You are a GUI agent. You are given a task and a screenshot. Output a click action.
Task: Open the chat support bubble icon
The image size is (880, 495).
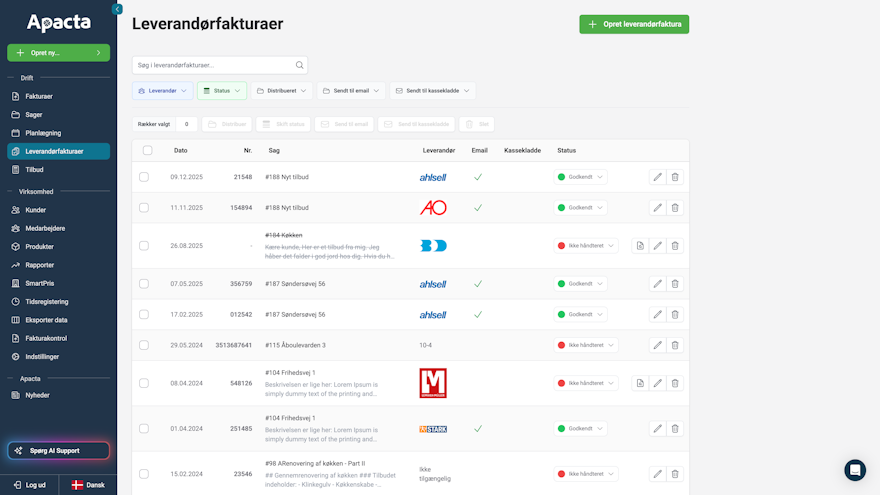[x=855, y=470]
